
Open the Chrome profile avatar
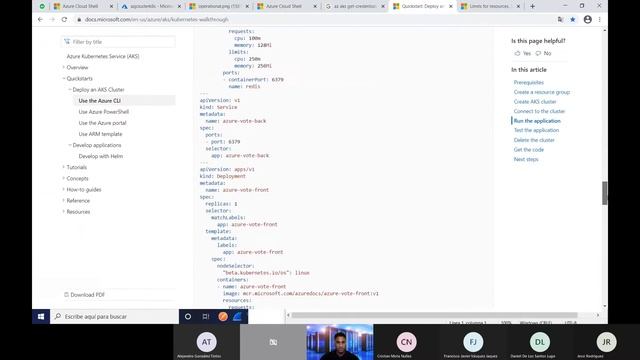click(x=587, y=19)
